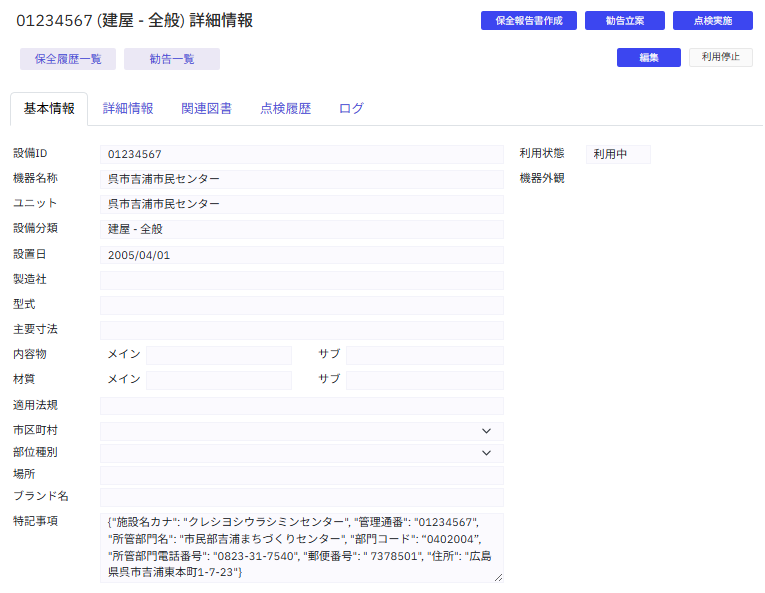Click the empty 型式 field
The height and width of the screenshot is (593, 765).
click(x=302, y=305)
